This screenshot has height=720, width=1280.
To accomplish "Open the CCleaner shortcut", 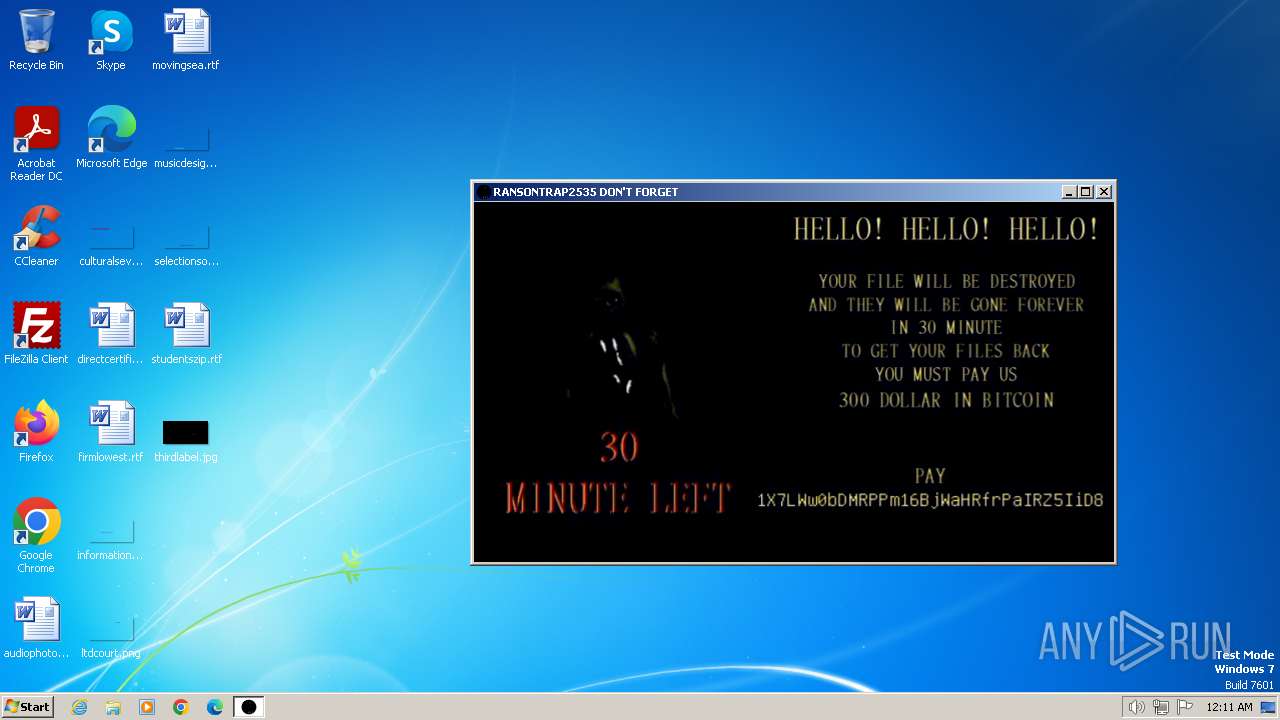I will click(x=36, y=236).
